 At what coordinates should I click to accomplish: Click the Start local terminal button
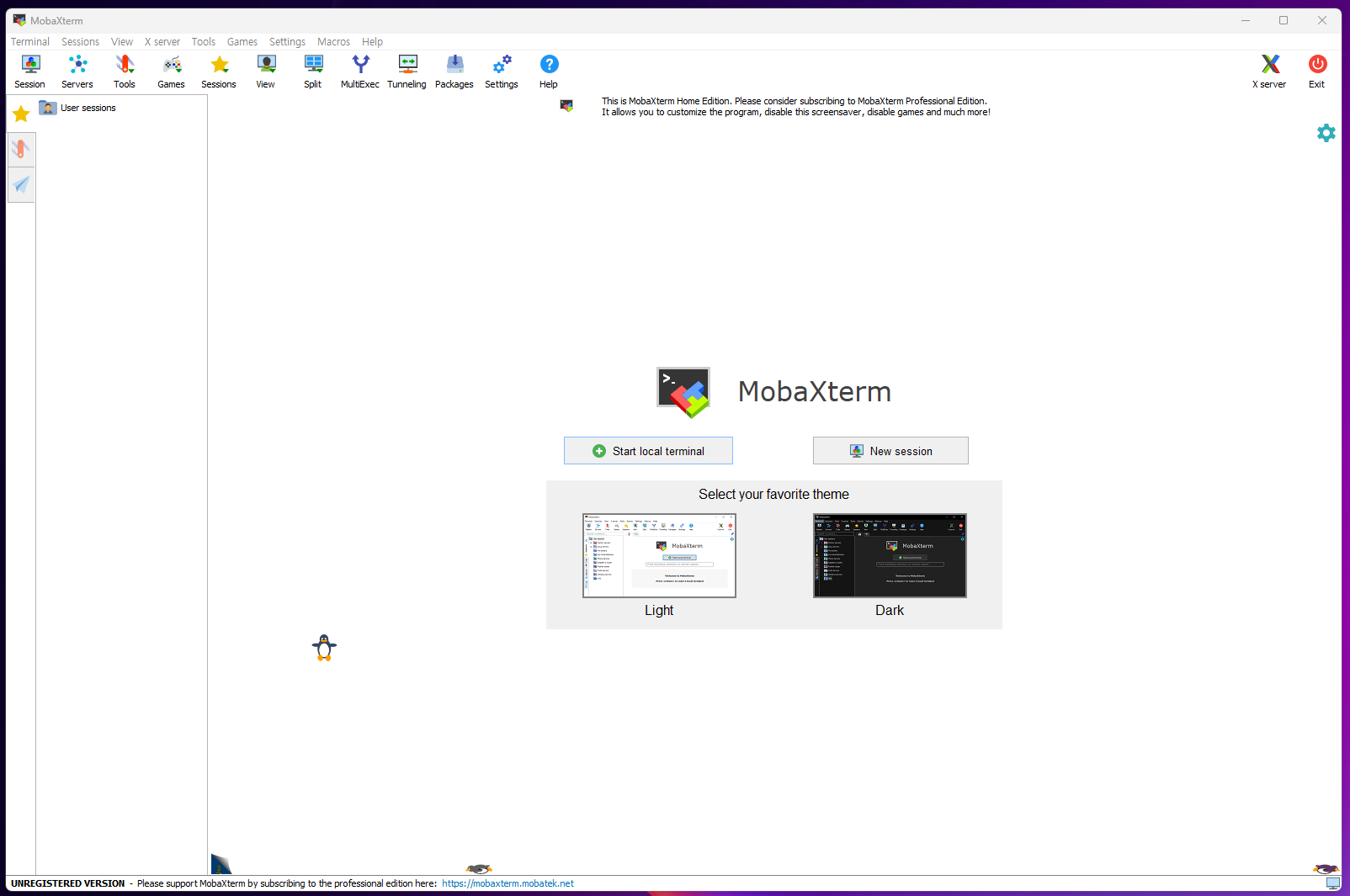coord(648,451)
